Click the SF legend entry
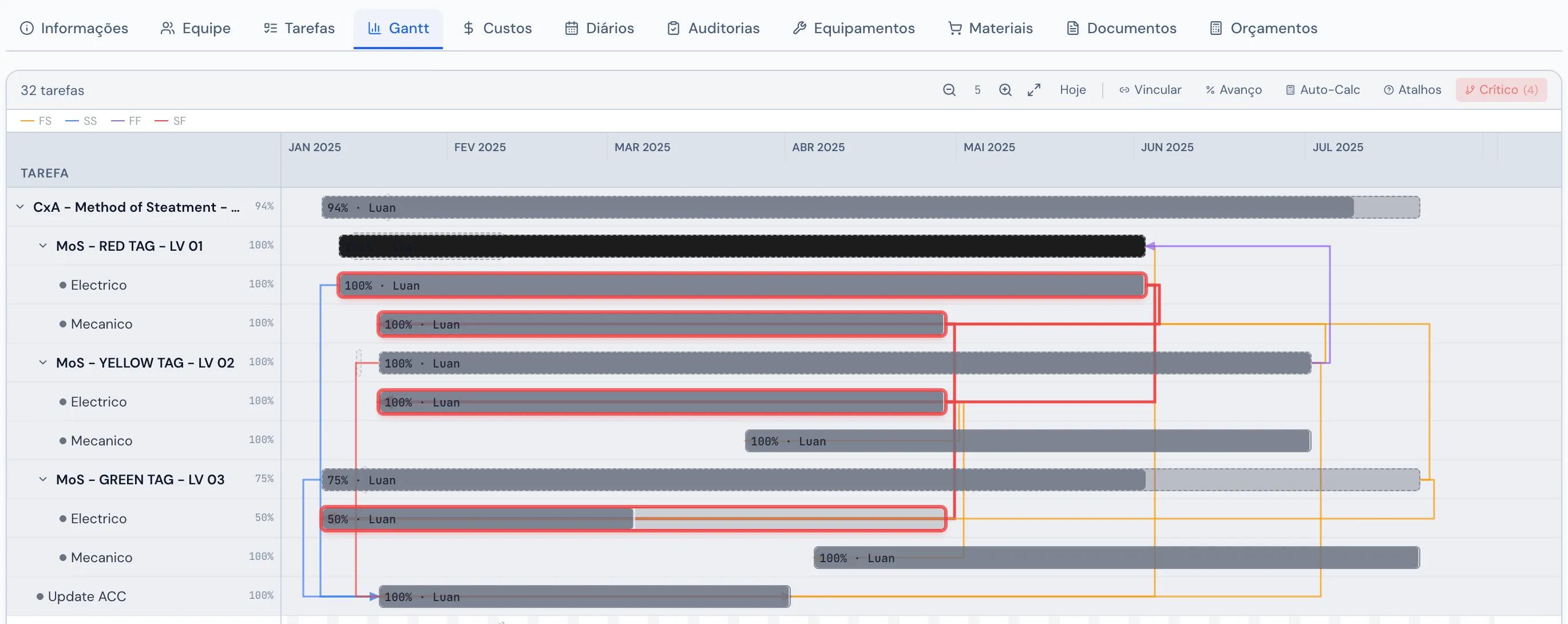Screen dimensions: 1568x624 (171, 121)
